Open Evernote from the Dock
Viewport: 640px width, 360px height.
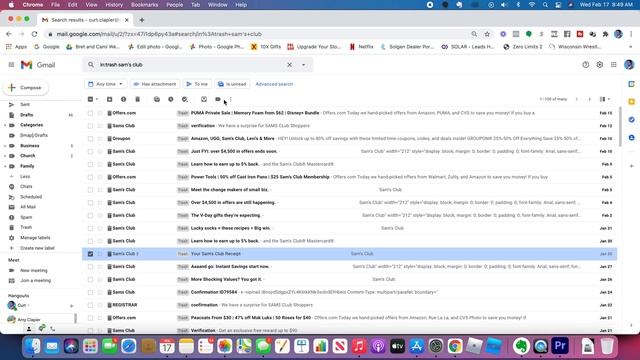521,346
